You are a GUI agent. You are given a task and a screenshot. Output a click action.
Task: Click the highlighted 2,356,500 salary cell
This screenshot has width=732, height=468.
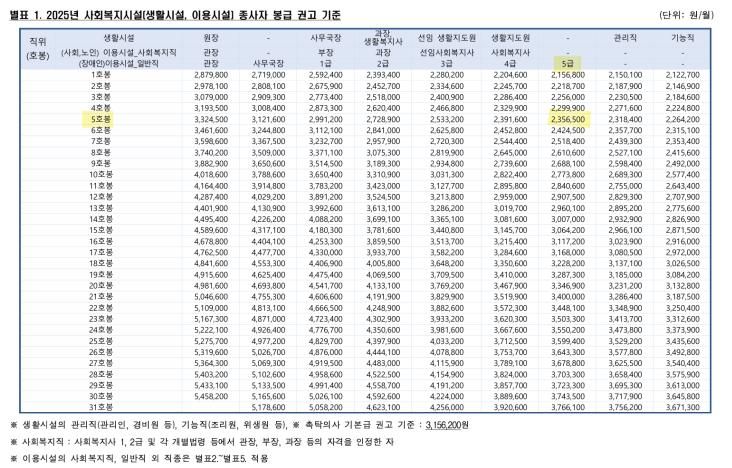click(567, 118)
